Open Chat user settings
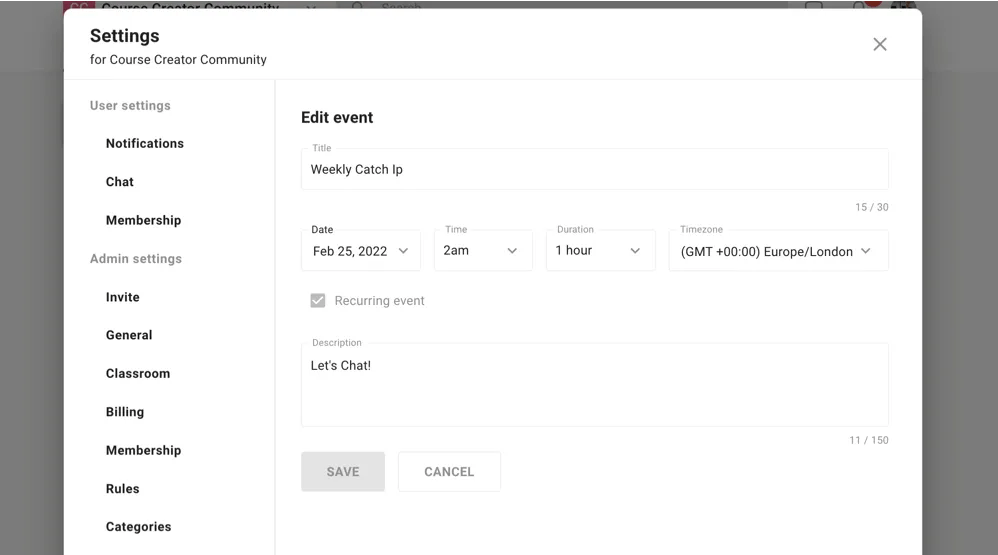 120,181
